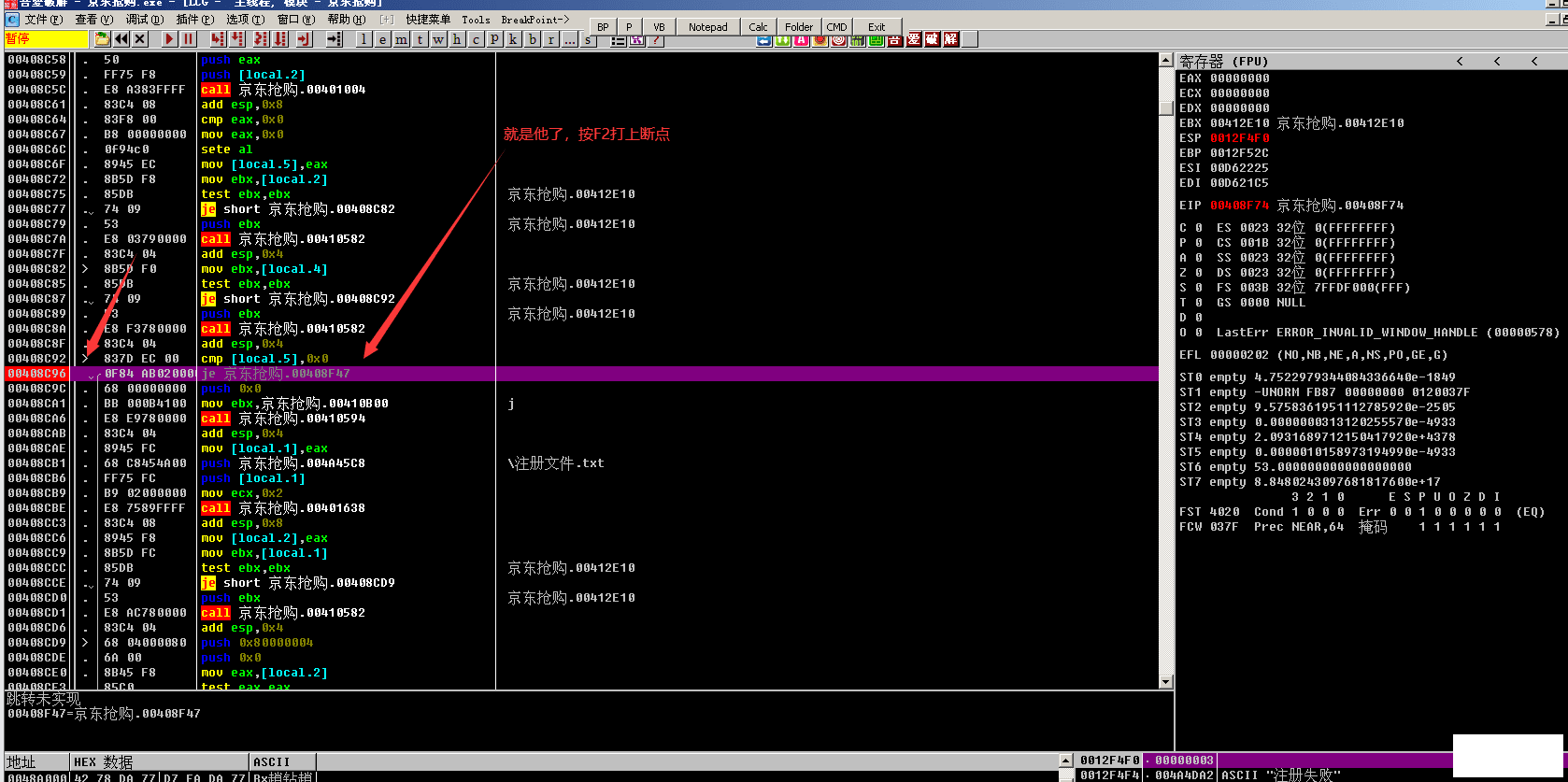1568x782 pixels.
Task: Open breakpoints window with 'b' icon
Action: click(532, 39)
